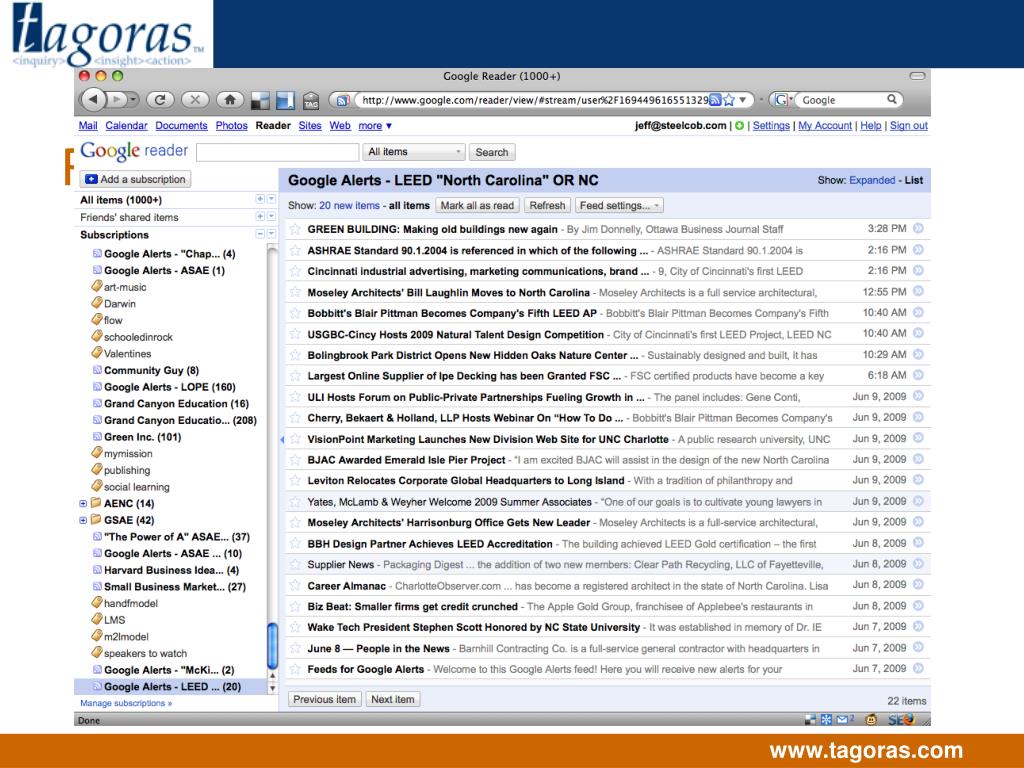The image size is (1024, 768).
Task: Click the Stop loading X icon
Action: tap(195, 100)
